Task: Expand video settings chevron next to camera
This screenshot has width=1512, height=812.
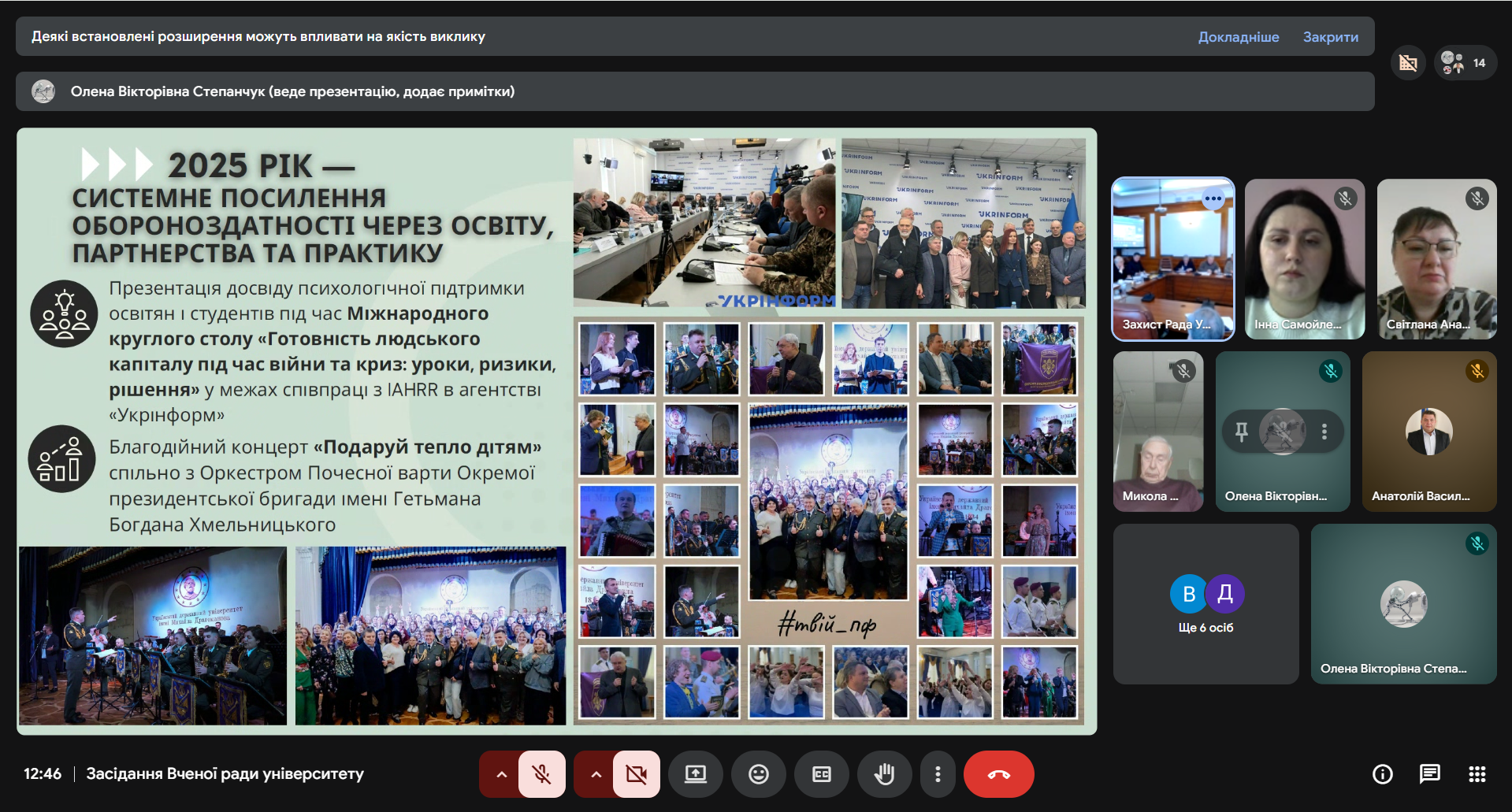Action: 596,774
